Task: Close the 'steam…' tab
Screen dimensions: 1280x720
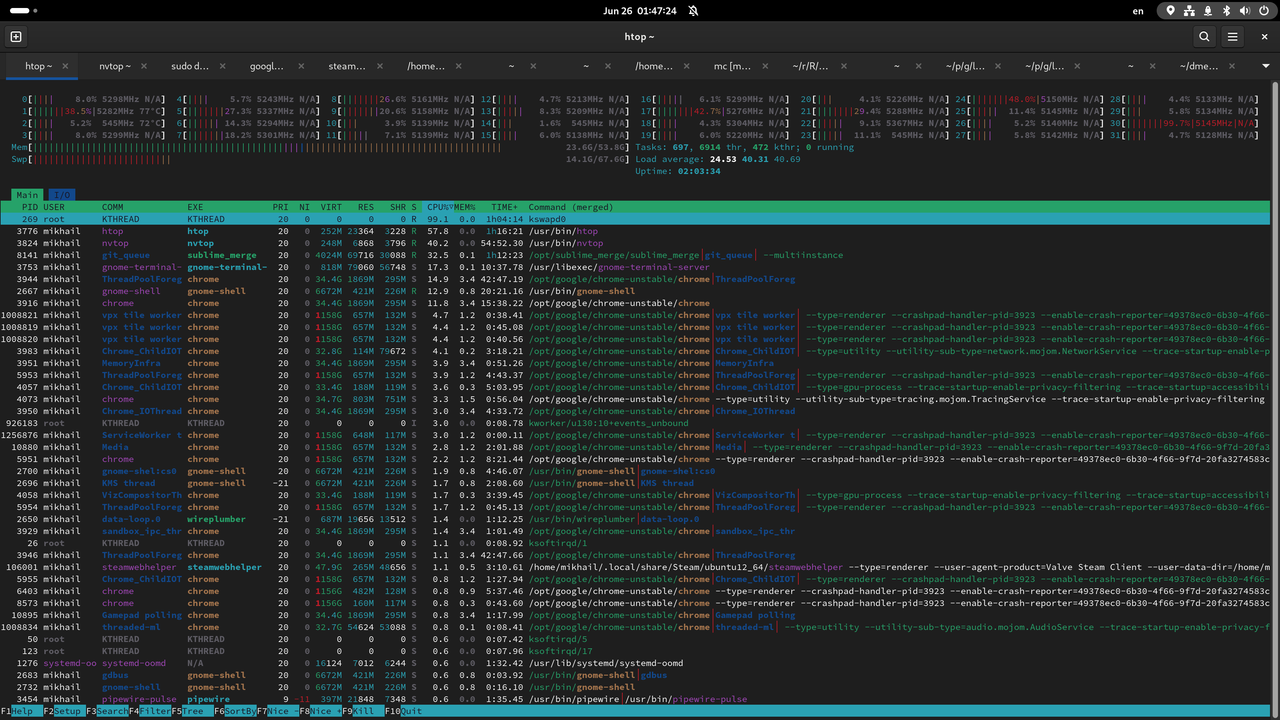Action: click(380, 66)
